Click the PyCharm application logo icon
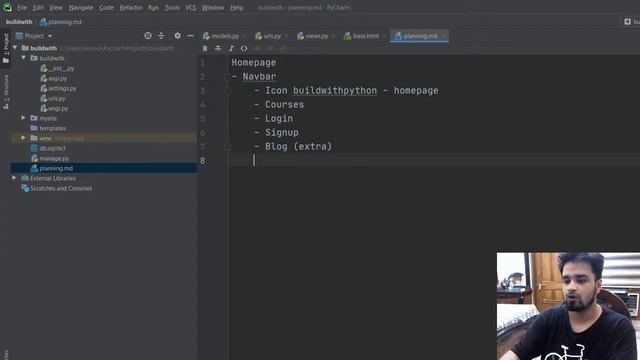Screen dimensions: 640x360 [x=7, y=7]
